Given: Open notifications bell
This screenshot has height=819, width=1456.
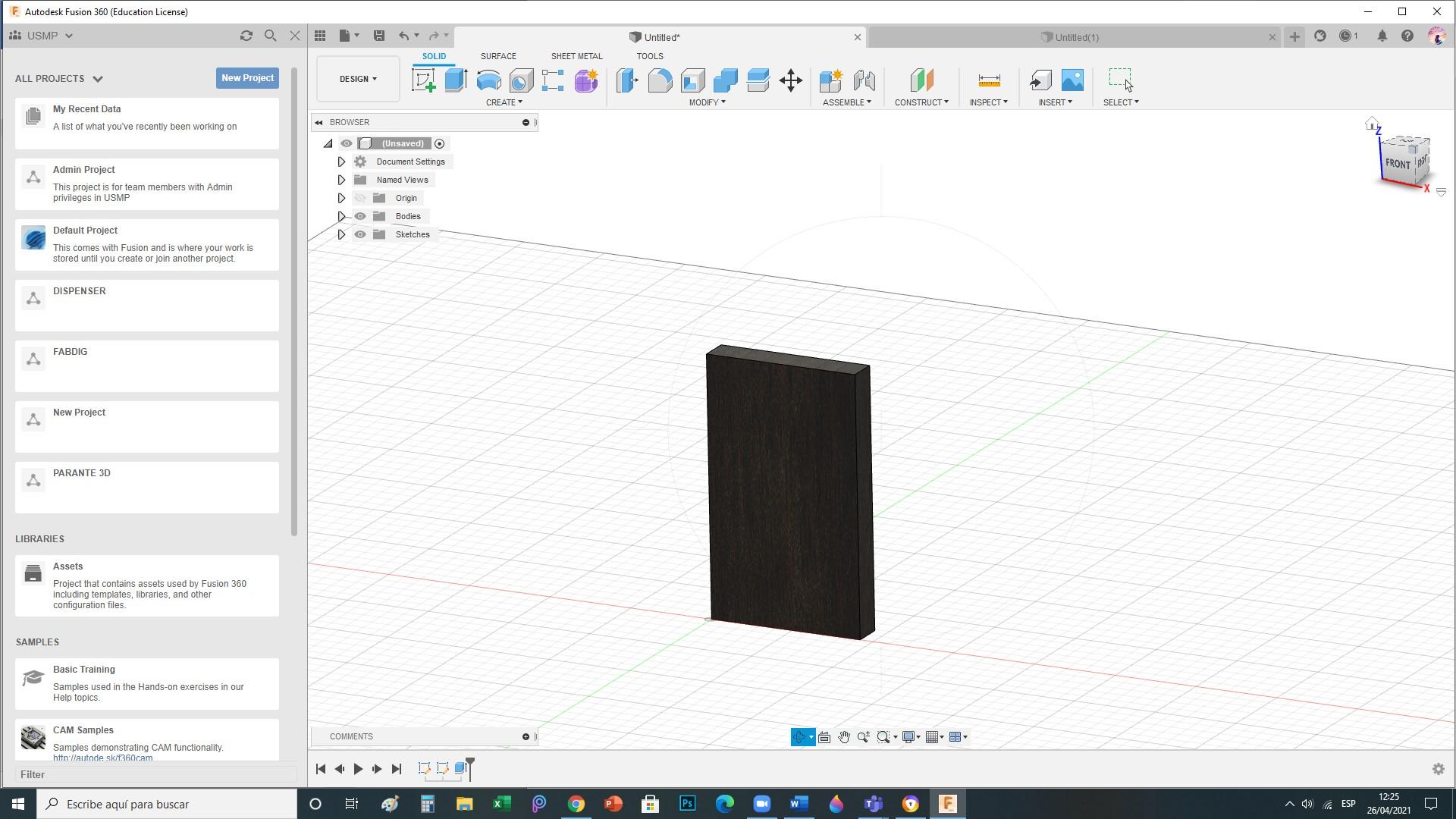Looking at the screenshot, I should pyautogui.click(x=1382, y=36).
